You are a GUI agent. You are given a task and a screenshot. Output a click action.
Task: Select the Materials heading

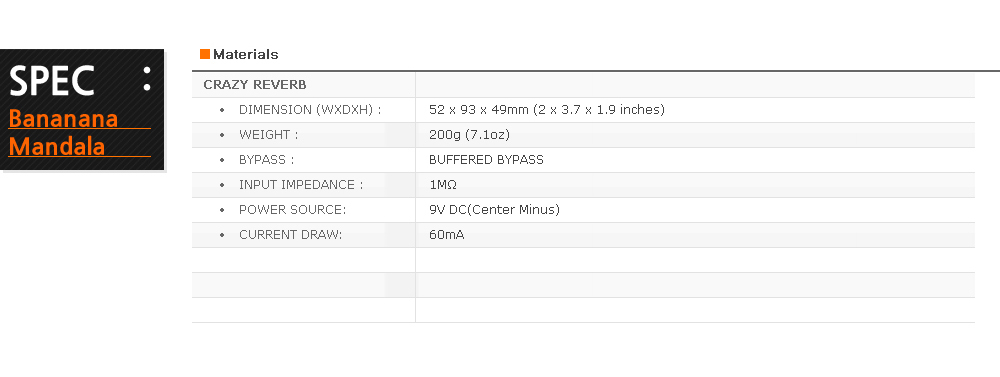pyautogui.click(x=246, y=54)
